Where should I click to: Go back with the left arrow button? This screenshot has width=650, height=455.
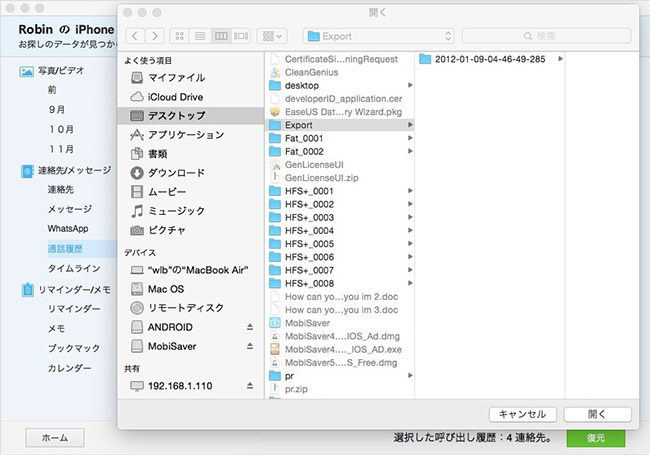coord(135,36)
